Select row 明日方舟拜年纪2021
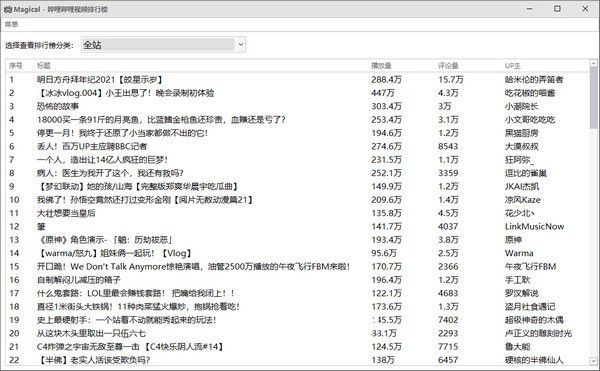 pyautogui.click(x=298, y=80)
